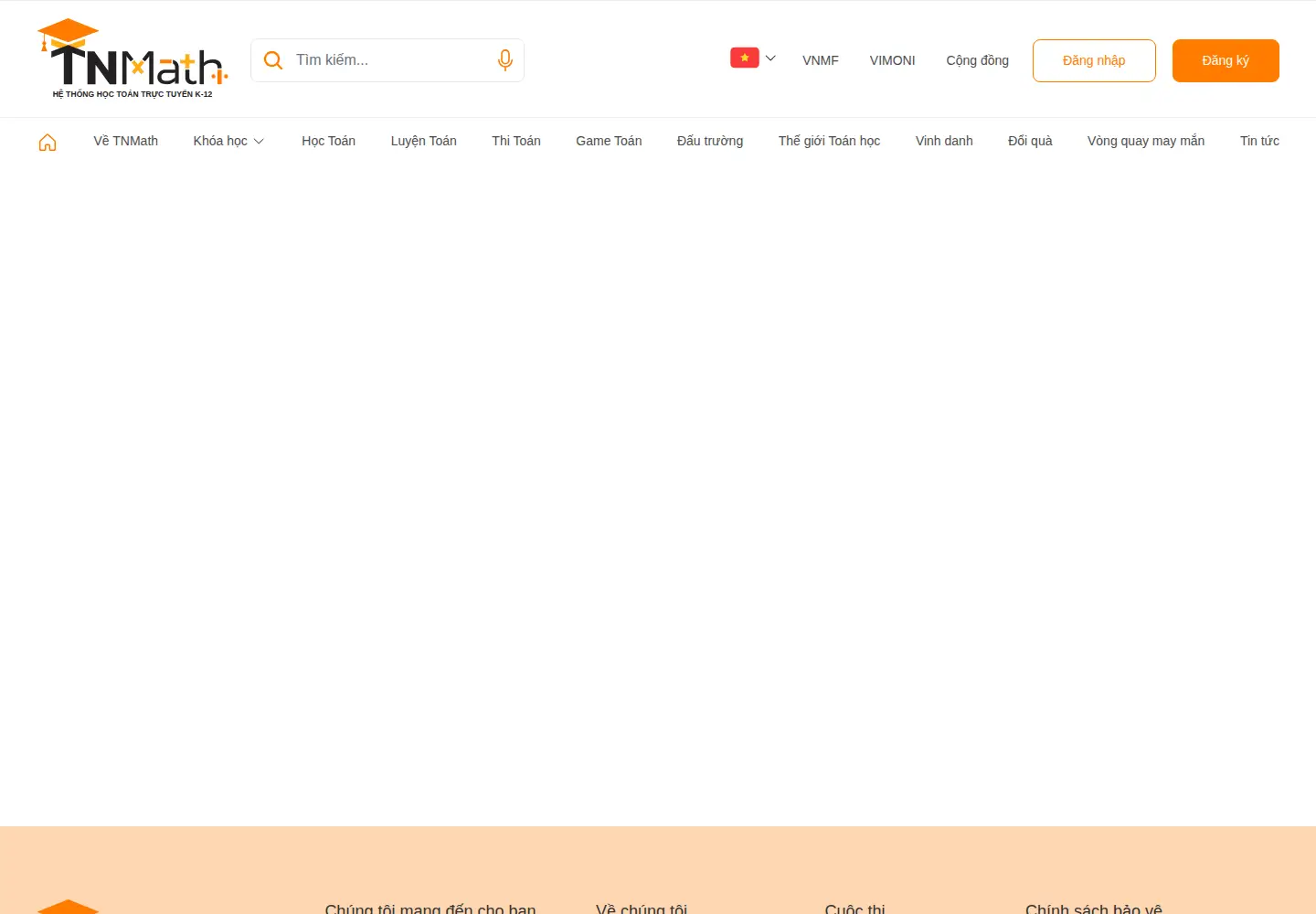Click the TNMath logo
1316x914 pixels.
pyautogui.click(x=133, y=58)
